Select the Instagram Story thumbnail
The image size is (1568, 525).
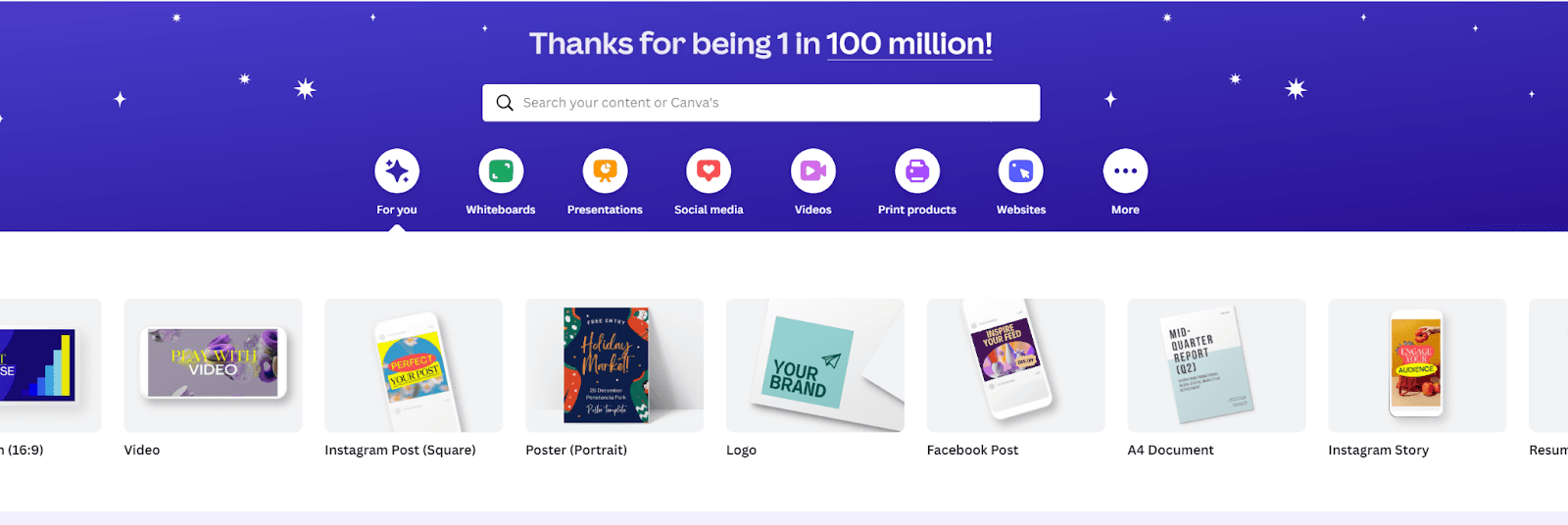click(1417, 364)
